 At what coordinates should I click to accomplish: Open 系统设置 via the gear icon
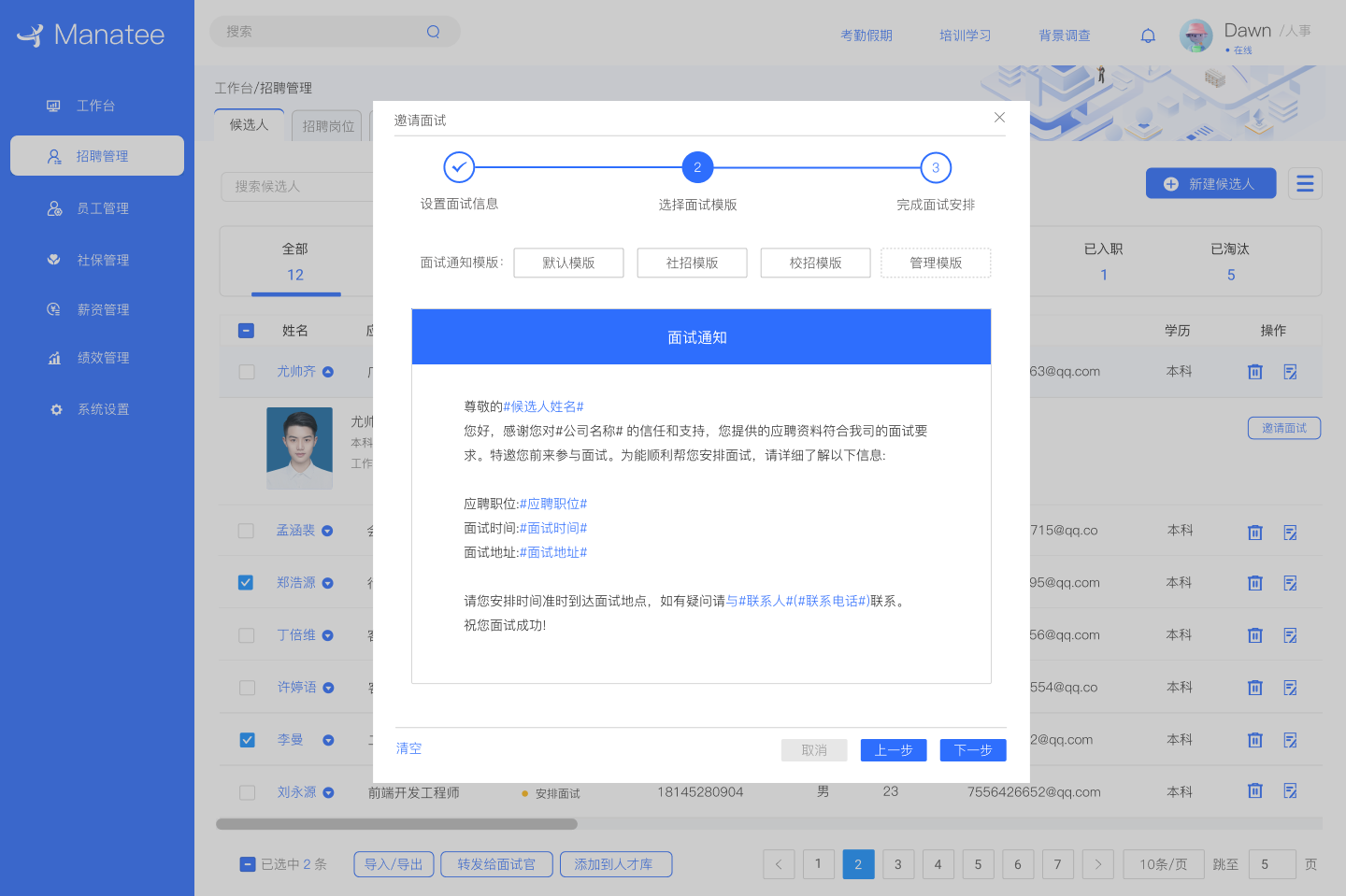(x=103, y=408)
